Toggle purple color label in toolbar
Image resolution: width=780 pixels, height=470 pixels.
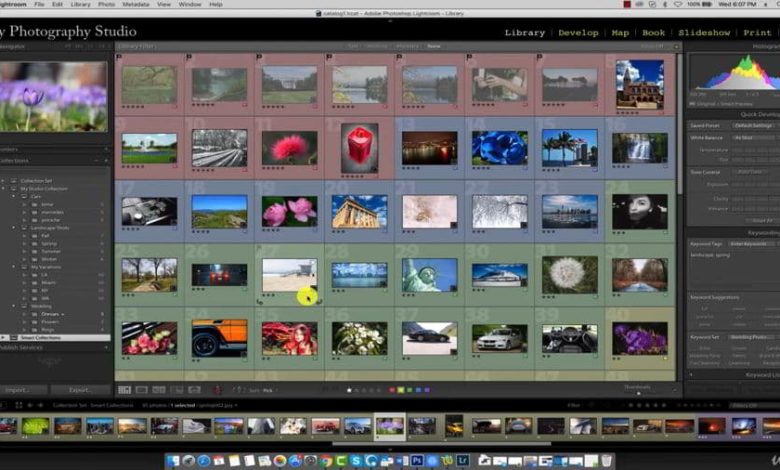point(427,390)
